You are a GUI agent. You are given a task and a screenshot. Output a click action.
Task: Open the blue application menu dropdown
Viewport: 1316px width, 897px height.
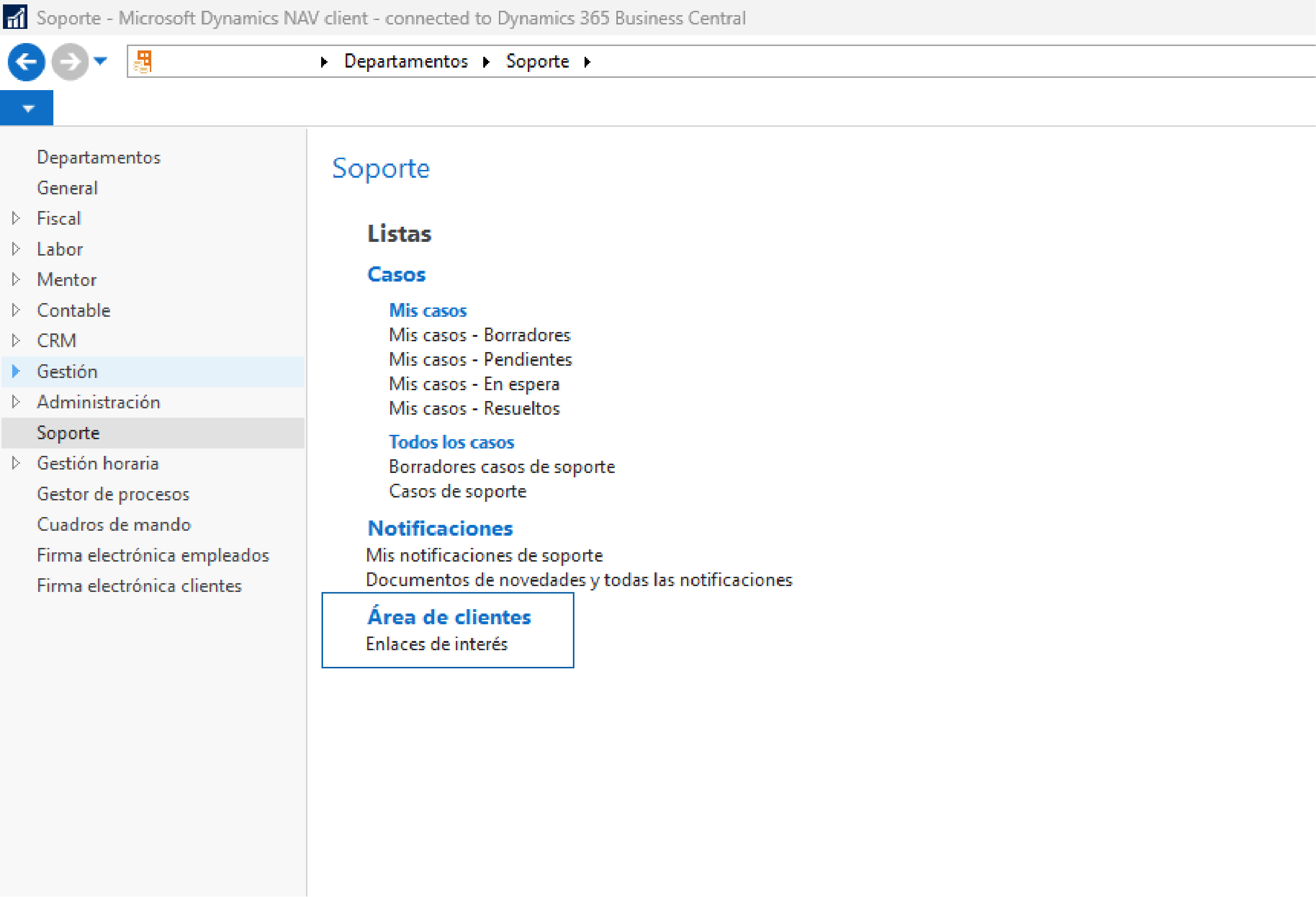26,108
